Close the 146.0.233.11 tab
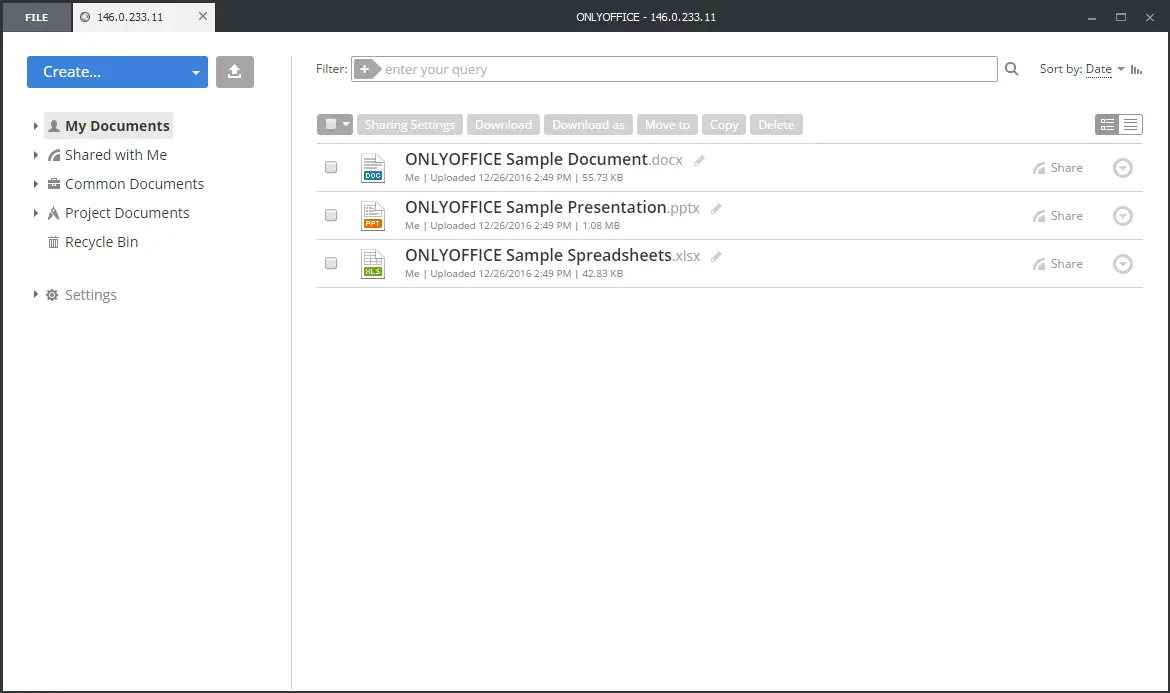This screenshot has width=1170, height=693. (x=202, y=16)
